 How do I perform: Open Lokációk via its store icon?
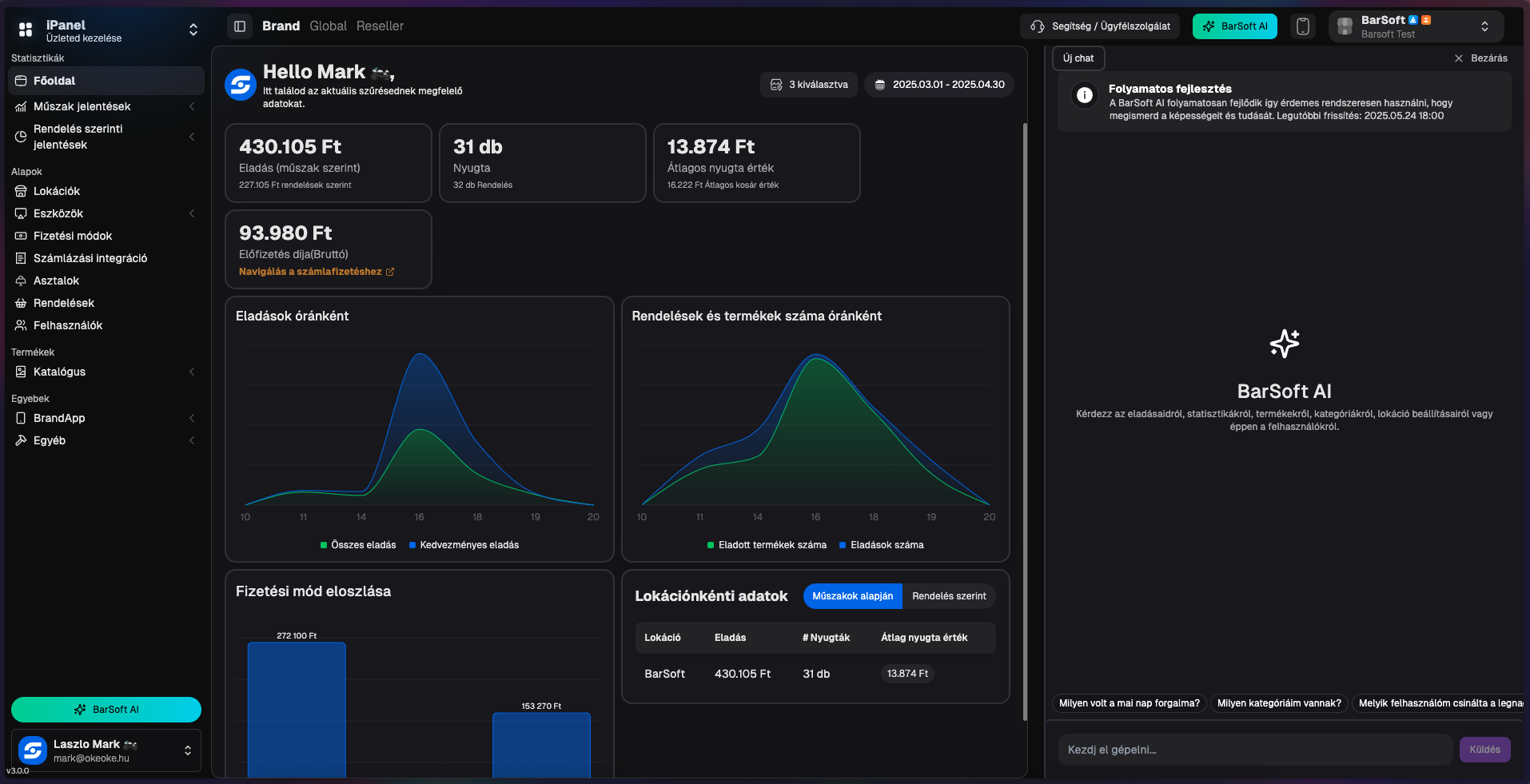pyautogui.click(x=21, y=191)
